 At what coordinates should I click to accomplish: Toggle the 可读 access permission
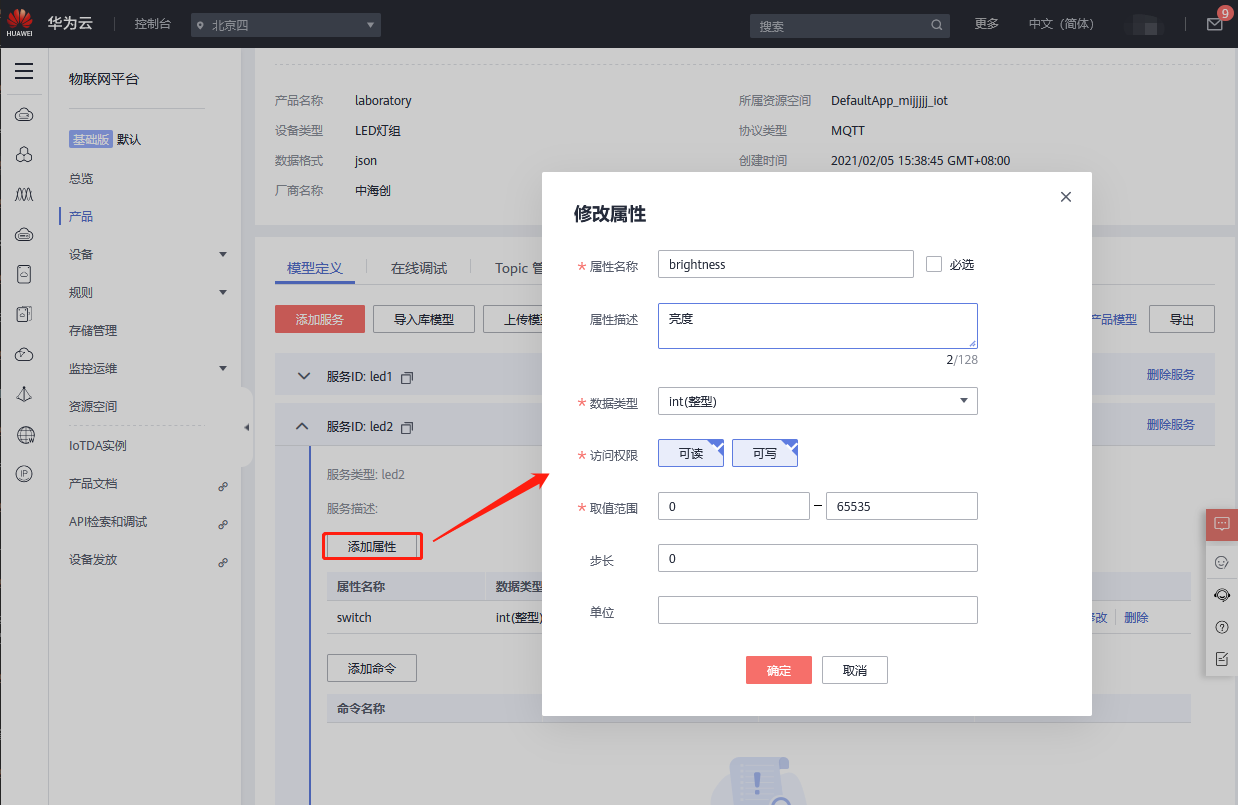tap(691, 453)
